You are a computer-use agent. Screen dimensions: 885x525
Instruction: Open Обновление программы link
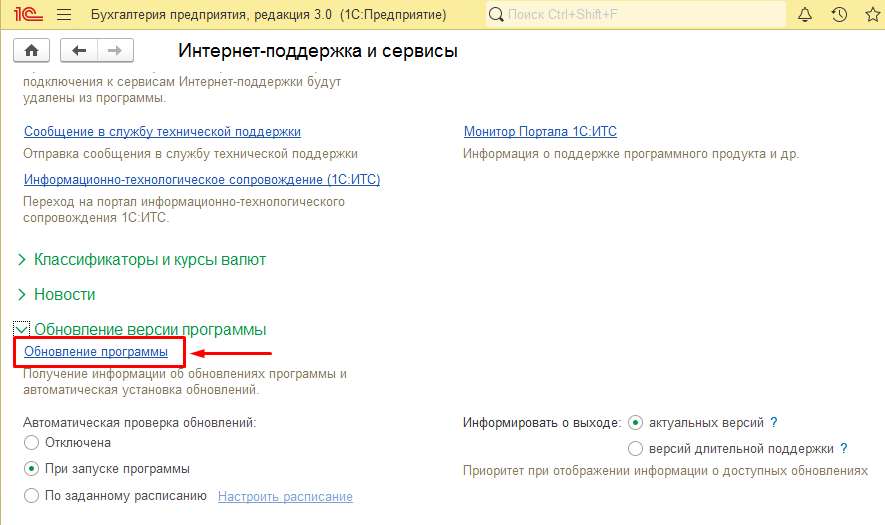click(x=96, y=352)
